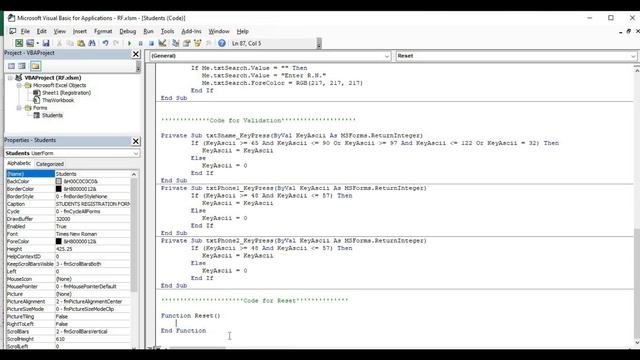Toggle Design Mode icon

[x=162, y=43]
